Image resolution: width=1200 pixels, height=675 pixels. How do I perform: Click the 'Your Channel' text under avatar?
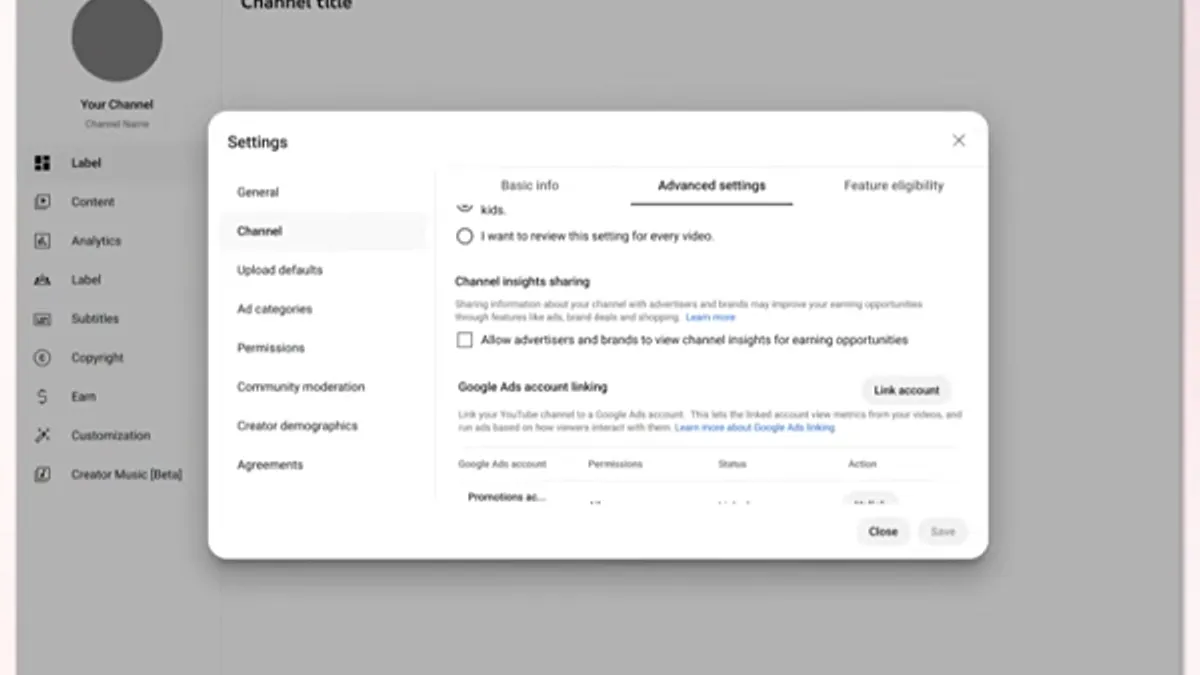(117, 104)
